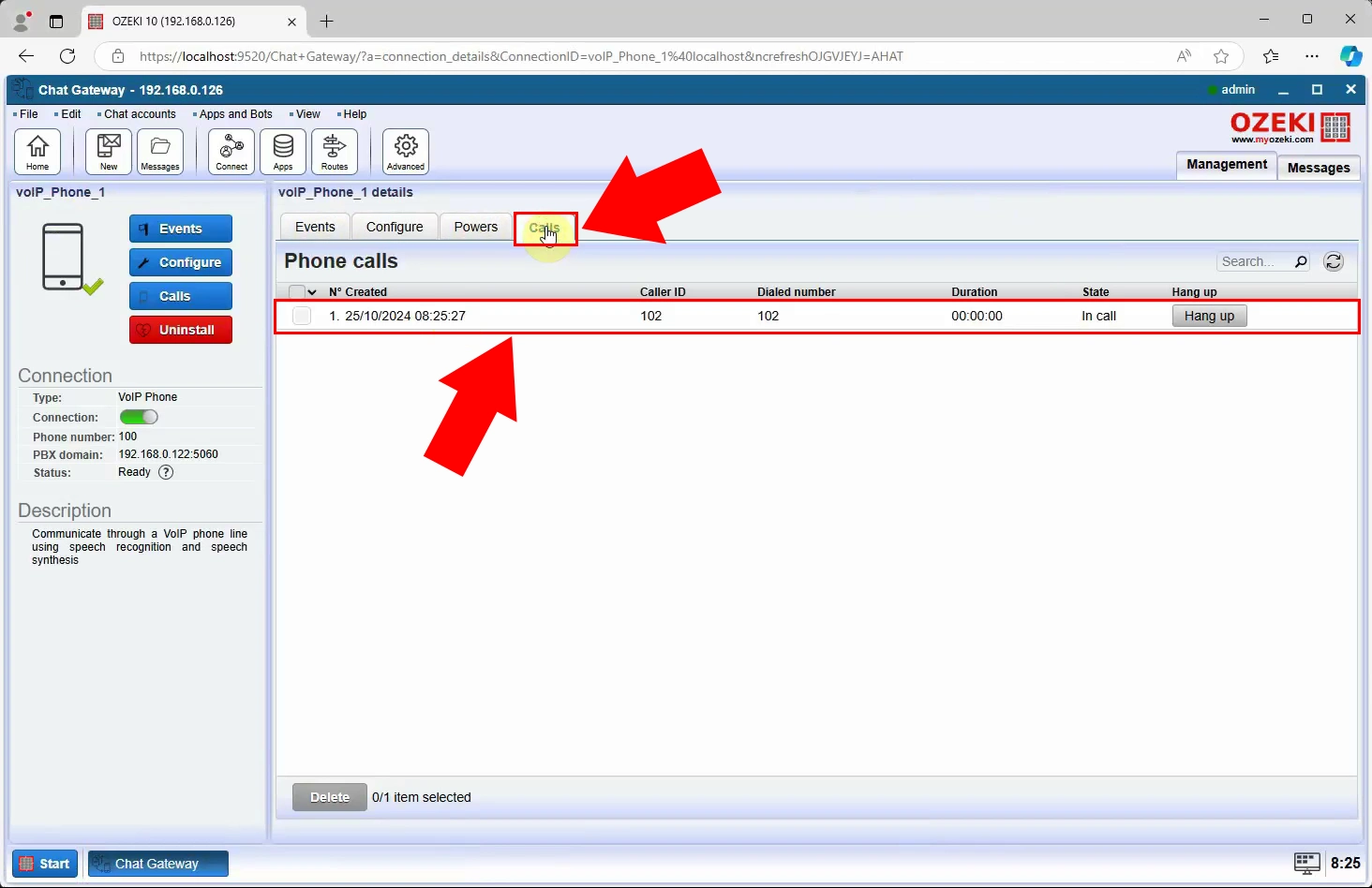Click the 'In call' state cell
Image resolution: width=1372 pixels, height=888 pixels.
tap(1098, 316)
